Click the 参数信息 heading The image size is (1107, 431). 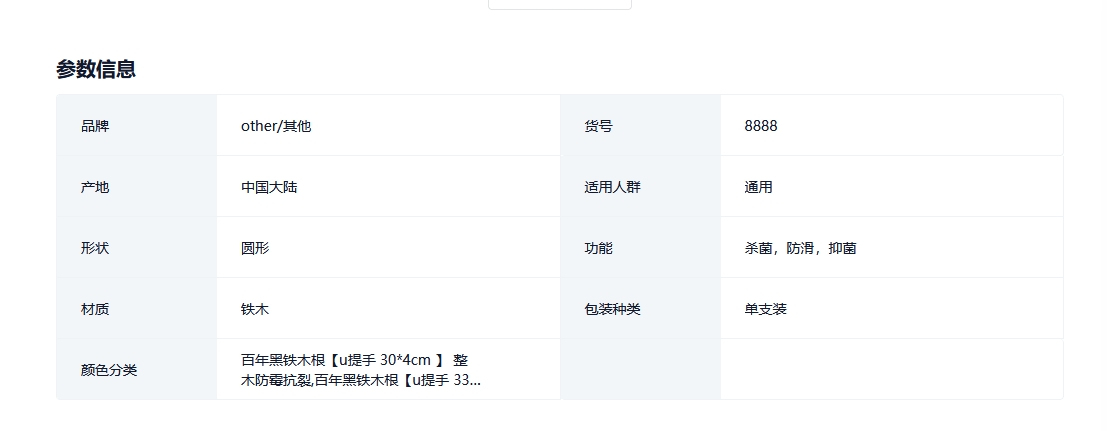click(96, 69)
